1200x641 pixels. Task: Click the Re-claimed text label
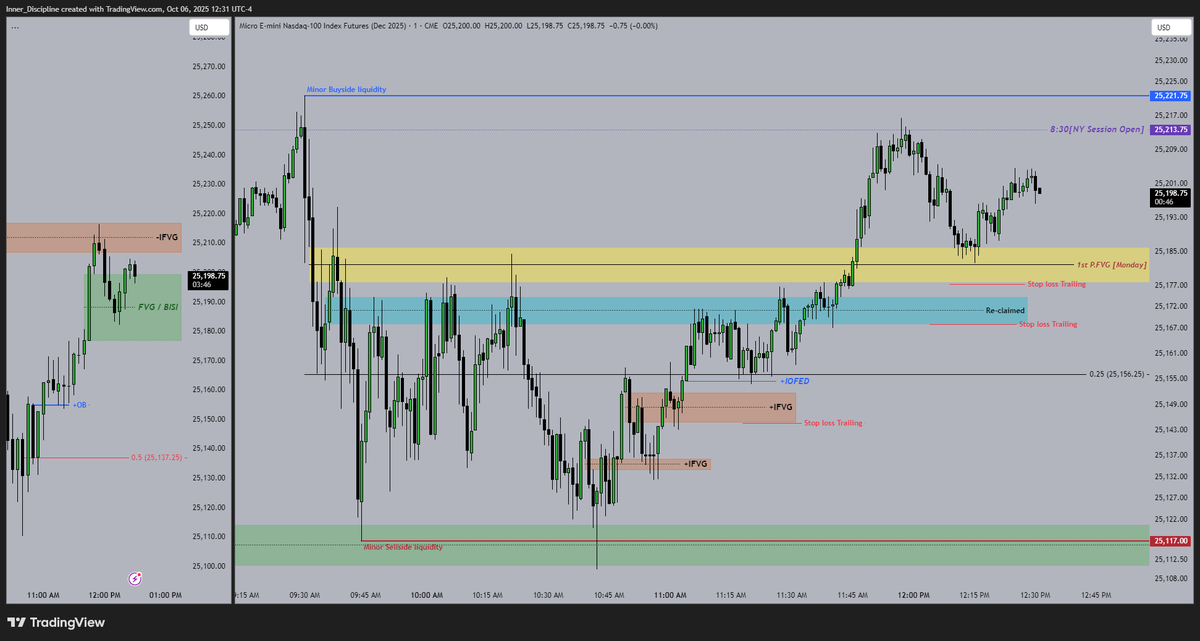tap(1003, 310)
